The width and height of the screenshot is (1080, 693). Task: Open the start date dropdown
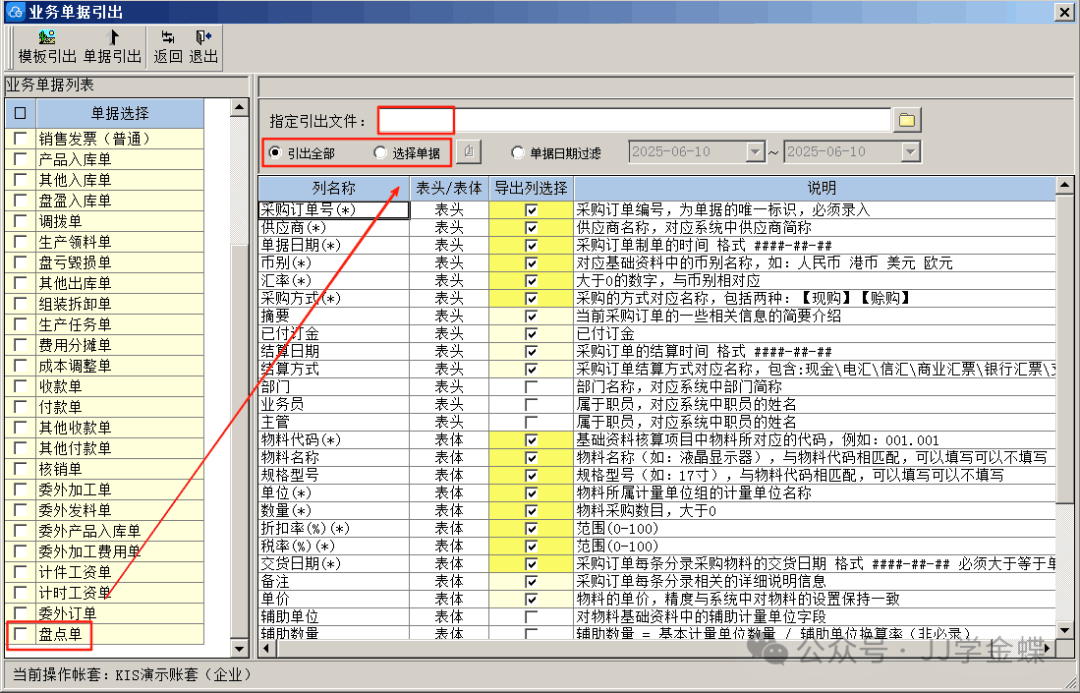click(755, 152)
